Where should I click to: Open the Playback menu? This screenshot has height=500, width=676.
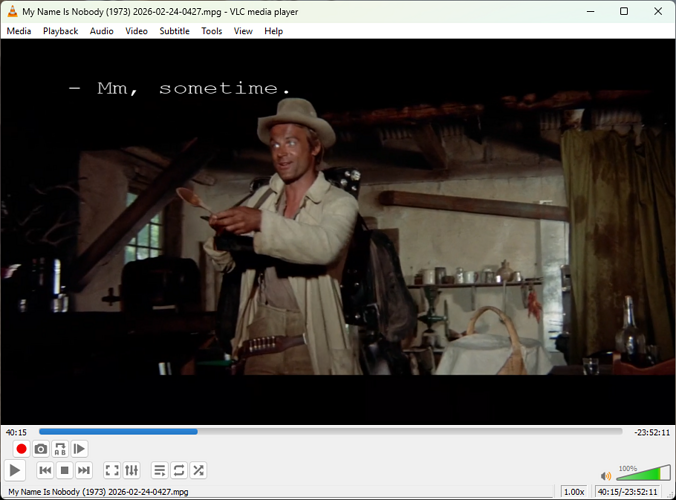(60, 31)
